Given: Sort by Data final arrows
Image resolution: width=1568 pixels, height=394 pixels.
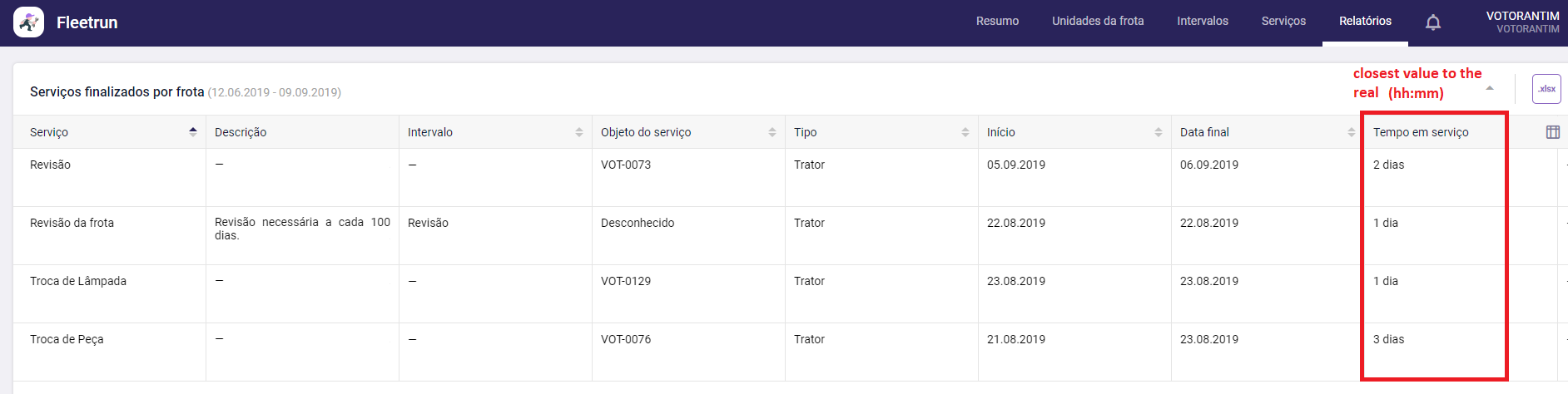Looking at the screenshot, I should pos(1351,132).
